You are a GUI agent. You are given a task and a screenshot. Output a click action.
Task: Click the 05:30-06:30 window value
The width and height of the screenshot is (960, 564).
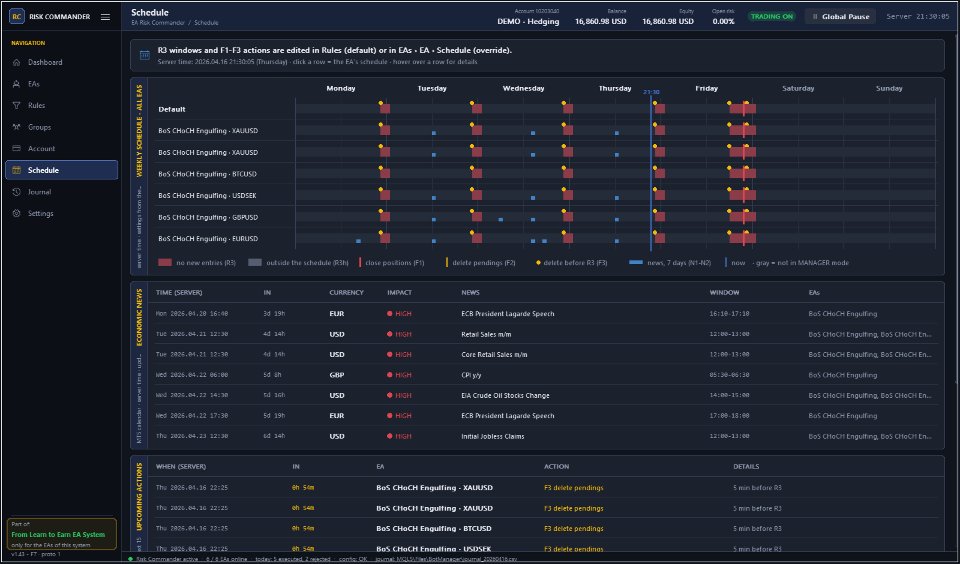729,375
